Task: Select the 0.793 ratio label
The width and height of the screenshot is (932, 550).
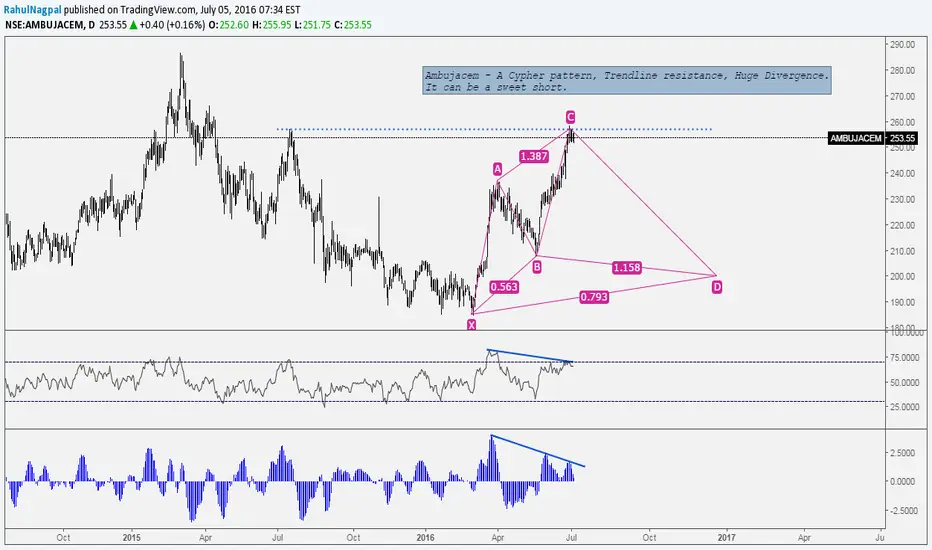Action: tap(594, 297)
